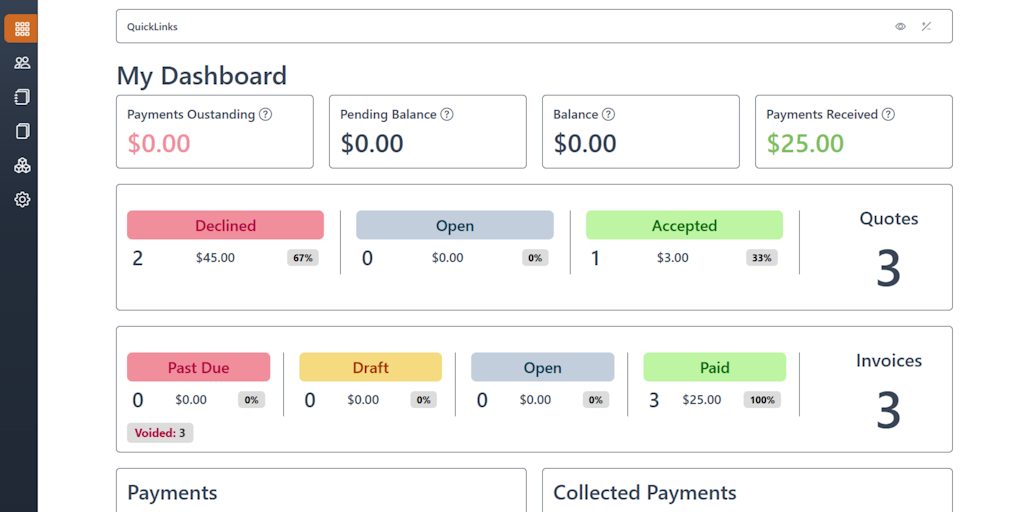Open the stacked pages icon in sidebar
This screenshot has width=1024, height=512.
coord(22,131)
